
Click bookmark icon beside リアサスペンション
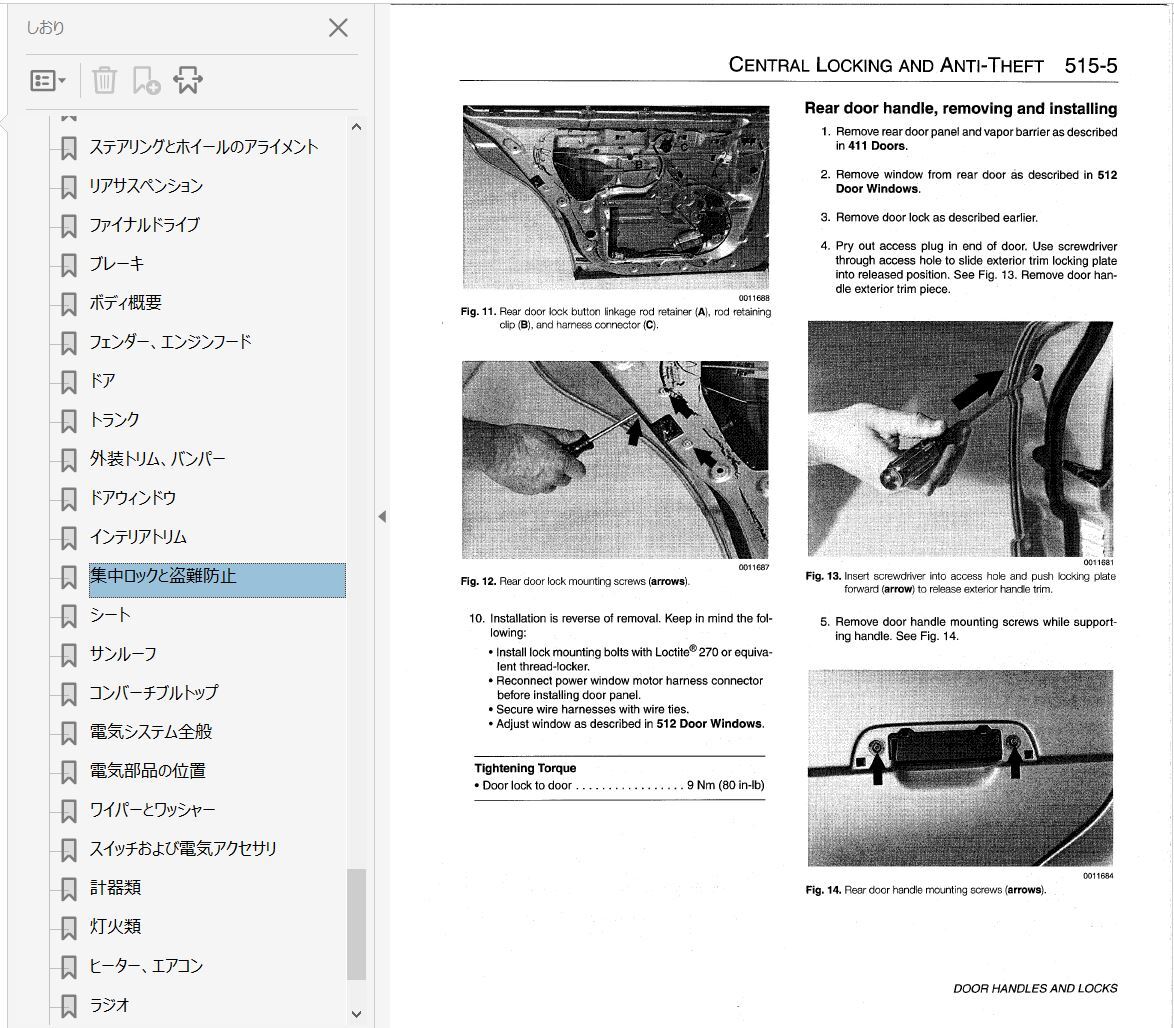[68, 187]
